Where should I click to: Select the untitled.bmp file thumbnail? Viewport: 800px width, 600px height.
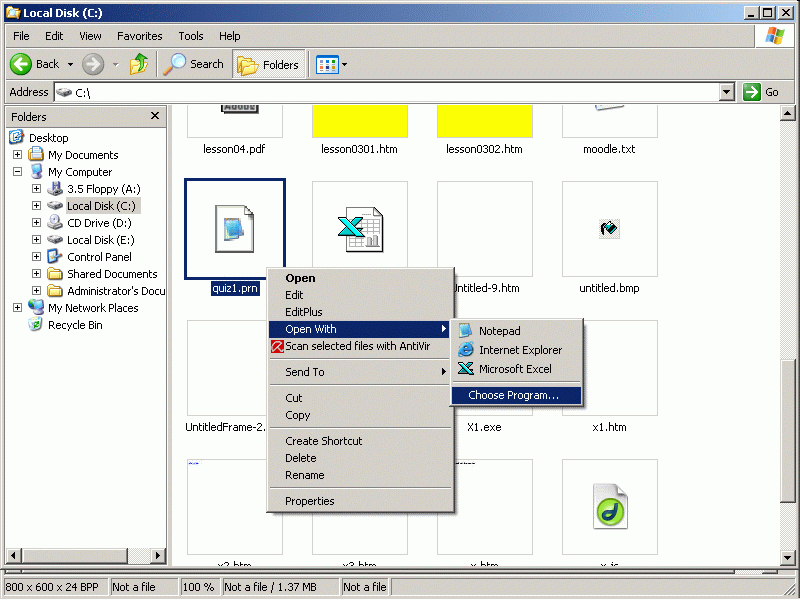pyautogui.click(x=609, y=229)
